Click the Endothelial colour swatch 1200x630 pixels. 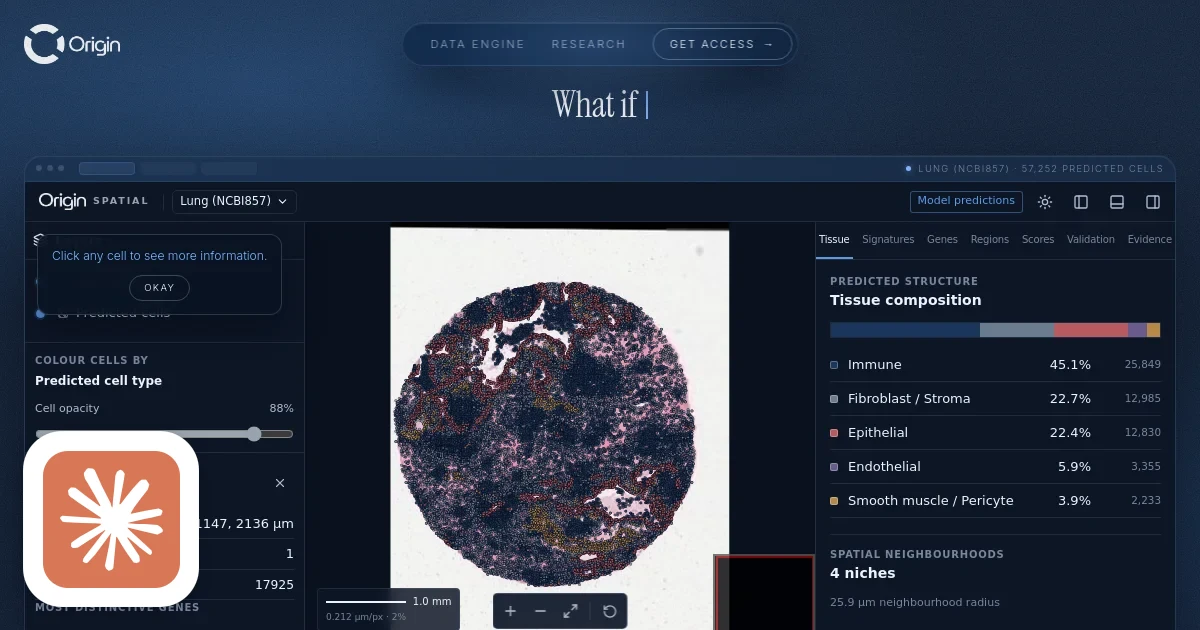pyautogui.click(x=834, y=467)
